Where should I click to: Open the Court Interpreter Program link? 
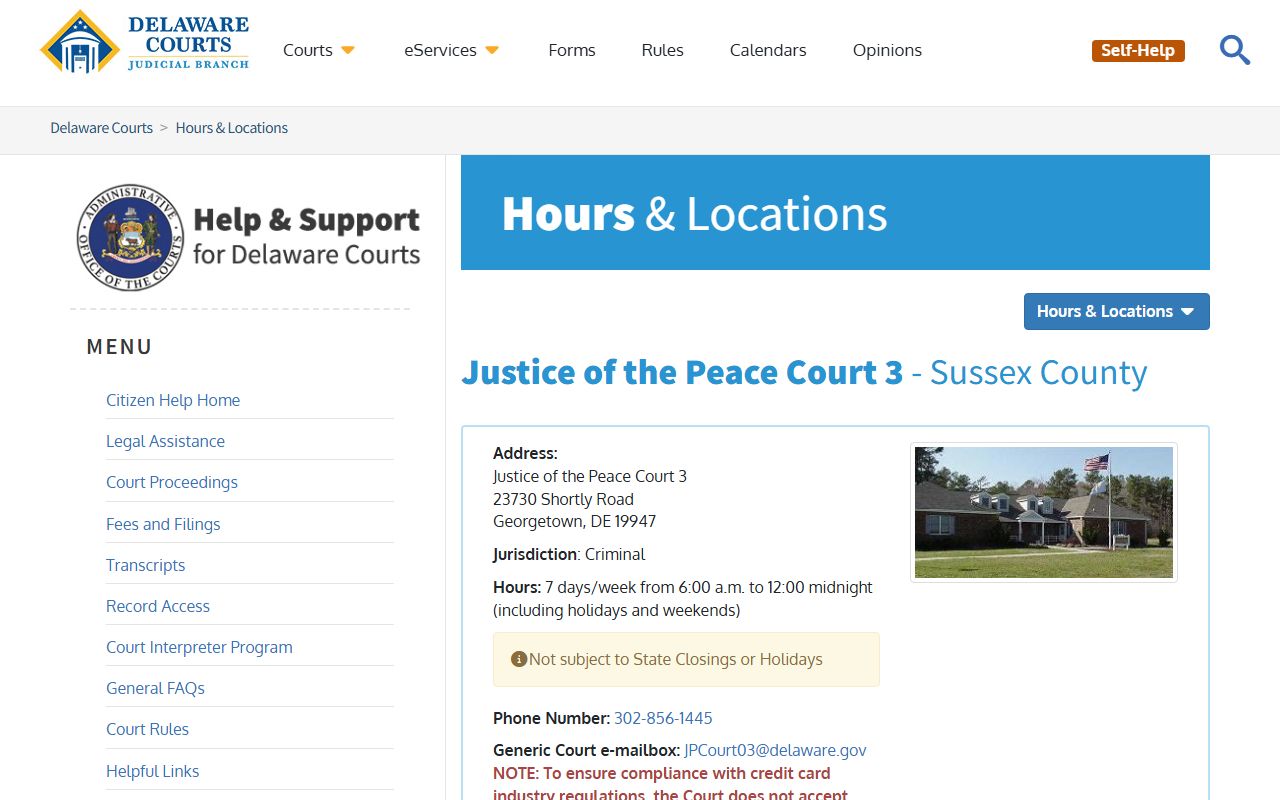pyautogui.click(x=199, y=647)
